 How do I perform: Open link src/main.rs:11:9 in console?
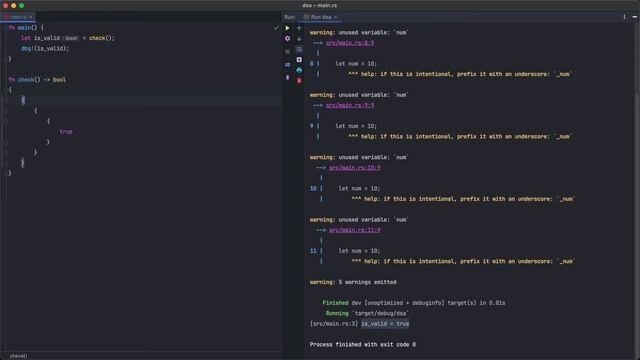355,230
